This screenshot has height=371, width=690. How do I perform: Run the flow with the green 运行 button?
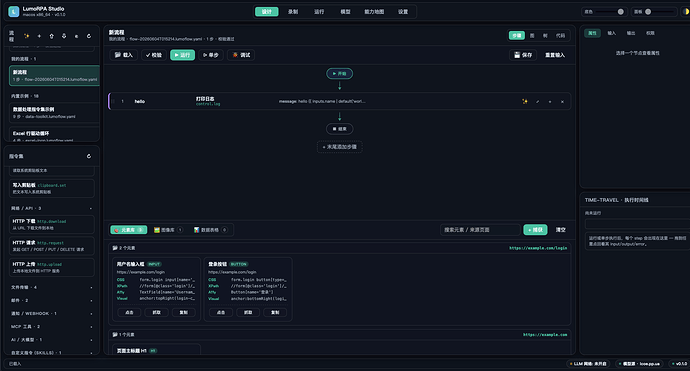[x=182, y=55]
